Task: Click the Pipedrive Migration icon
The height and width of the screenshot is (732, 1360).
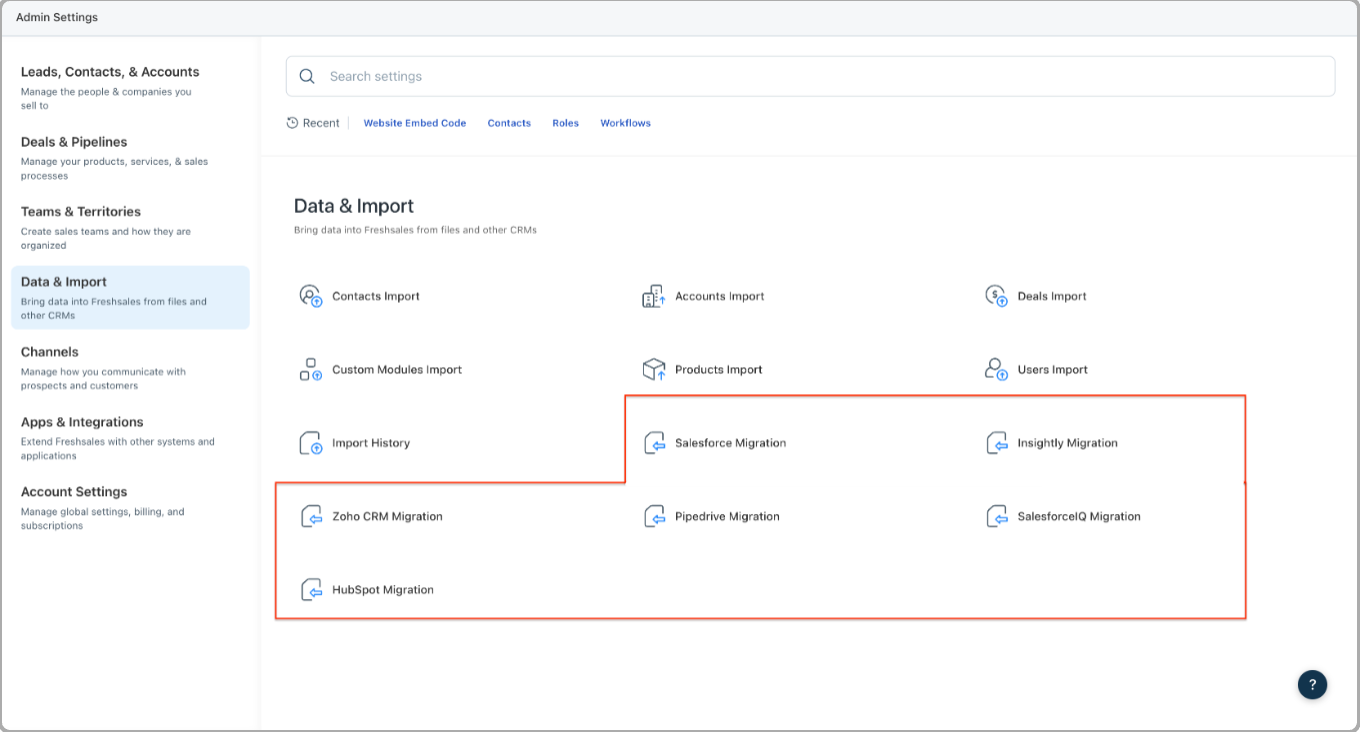Action: 653,516
